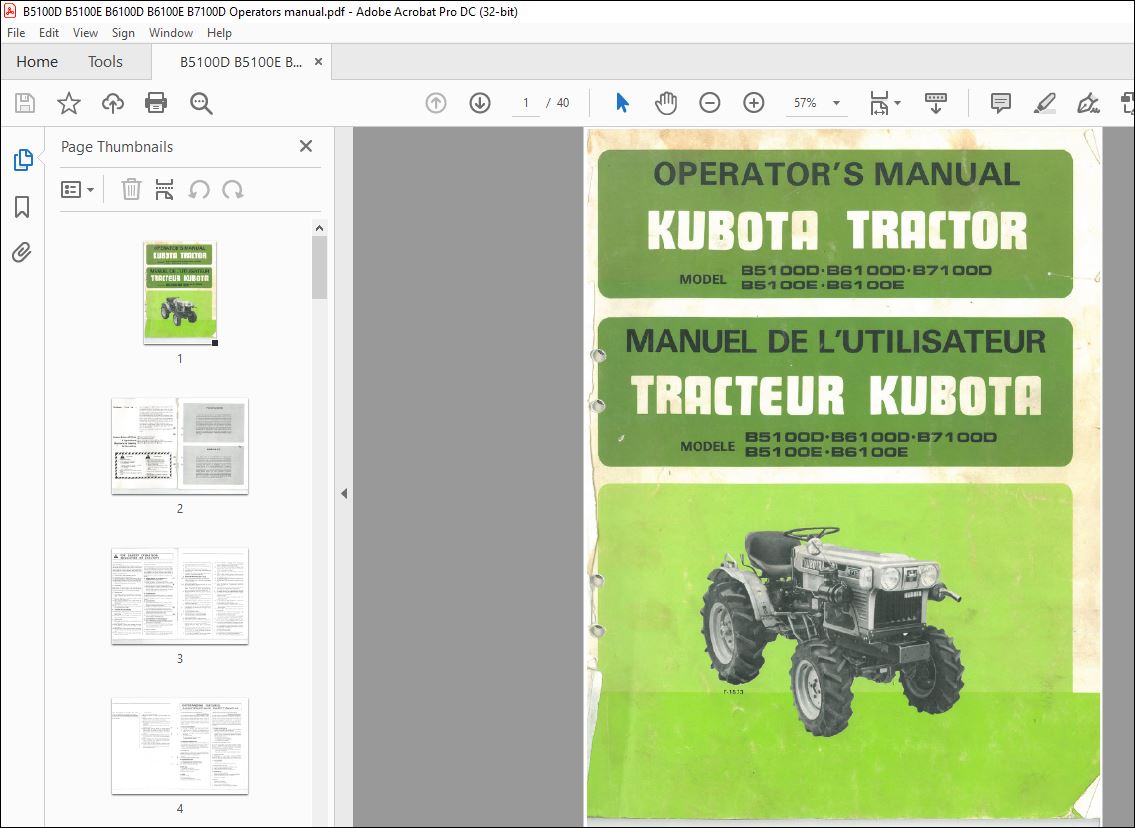Click the upload to cloud icon
Screen dimensions: 1135x828
112,104
